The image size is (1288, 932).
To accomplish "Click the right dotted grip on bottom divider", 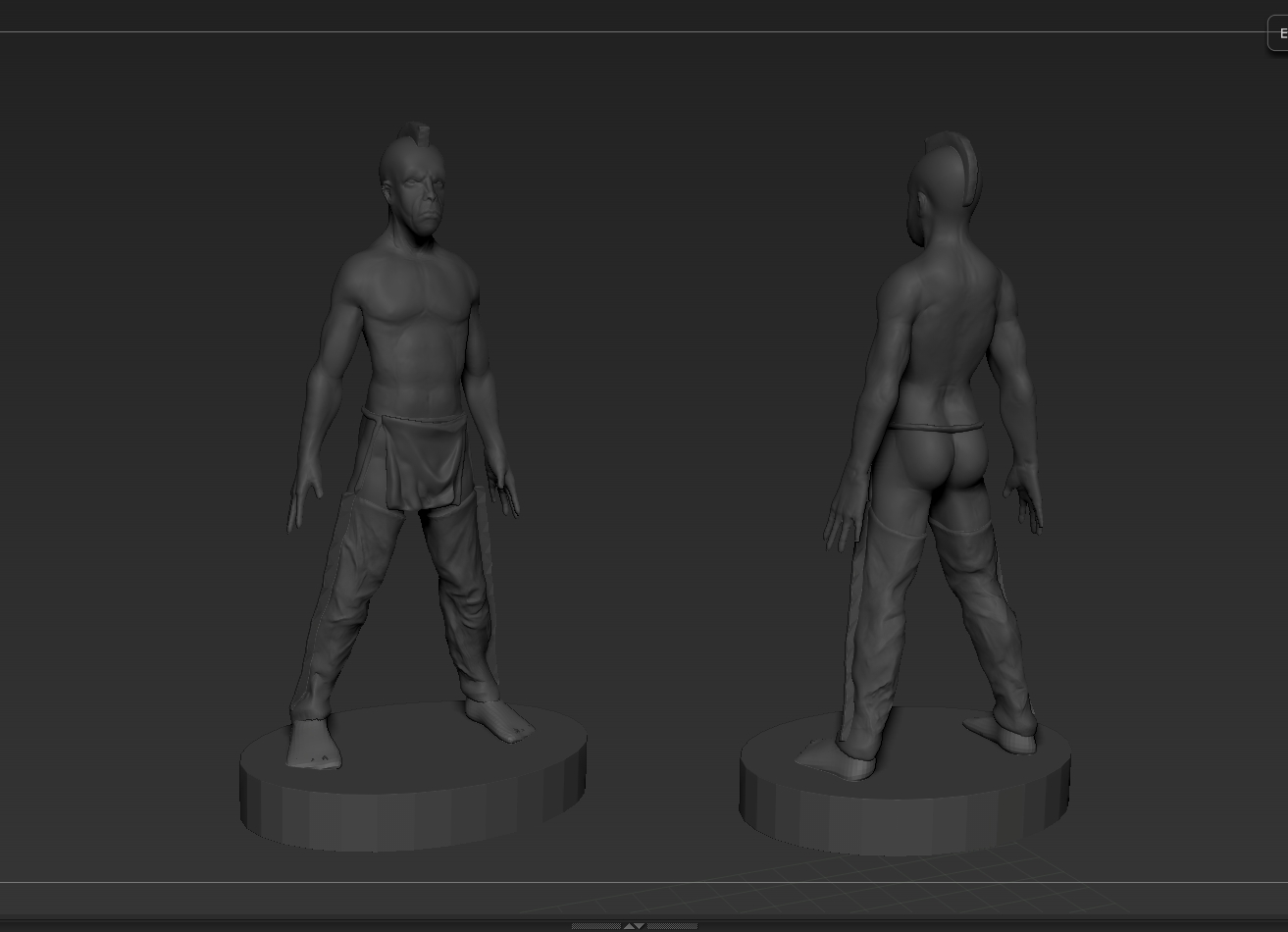I will [672, 925].
